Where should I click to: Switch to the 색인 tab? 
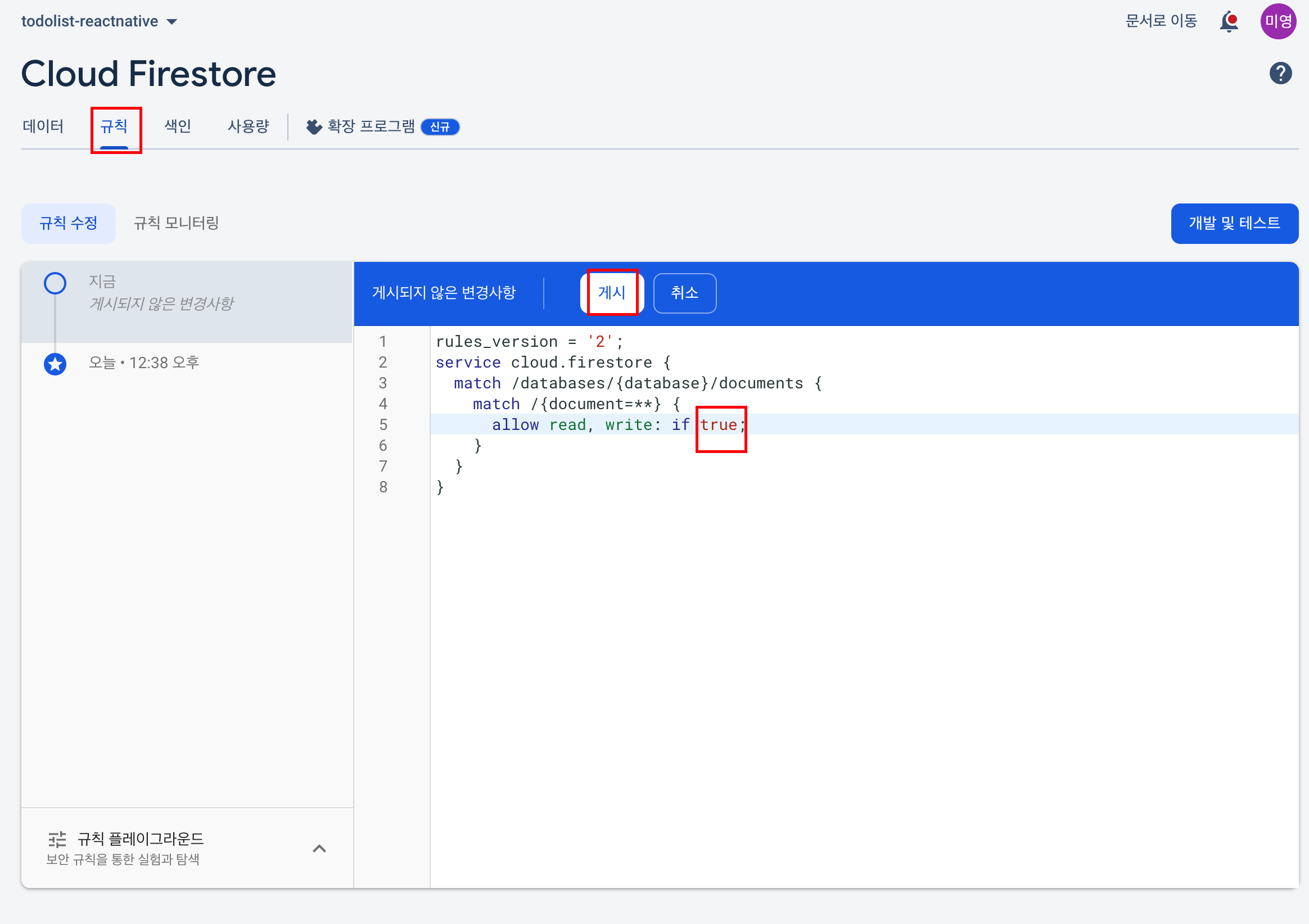coord(177,126)
